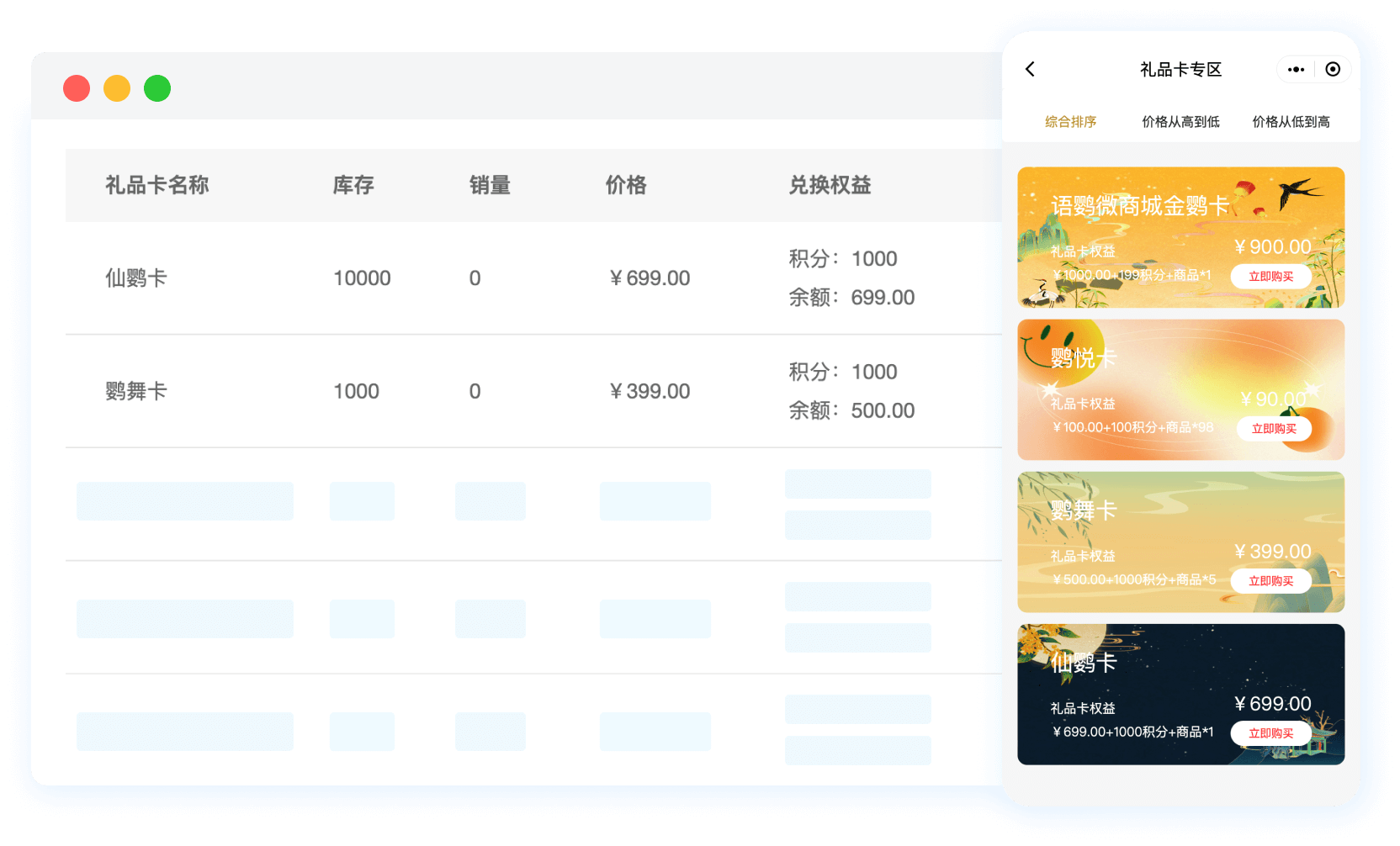Switch to 价格从低到高 sorting tab
The height and width of the screenshot is (846, 1400).
[1291, 122]
